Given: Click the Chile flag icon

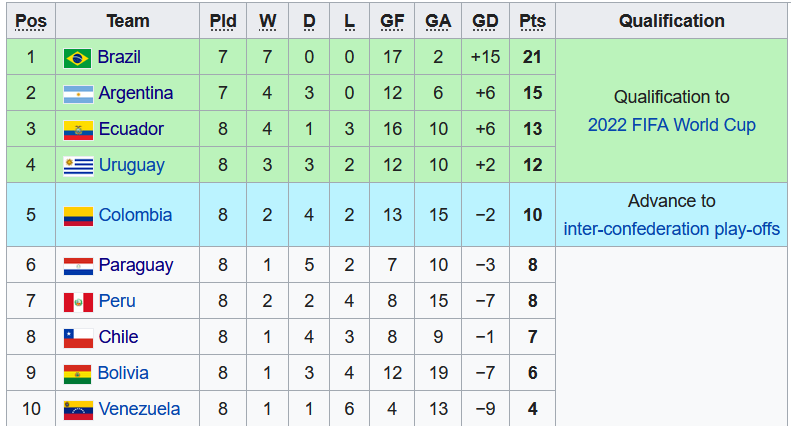Looking at the screenshot, I should click(78, 338).
